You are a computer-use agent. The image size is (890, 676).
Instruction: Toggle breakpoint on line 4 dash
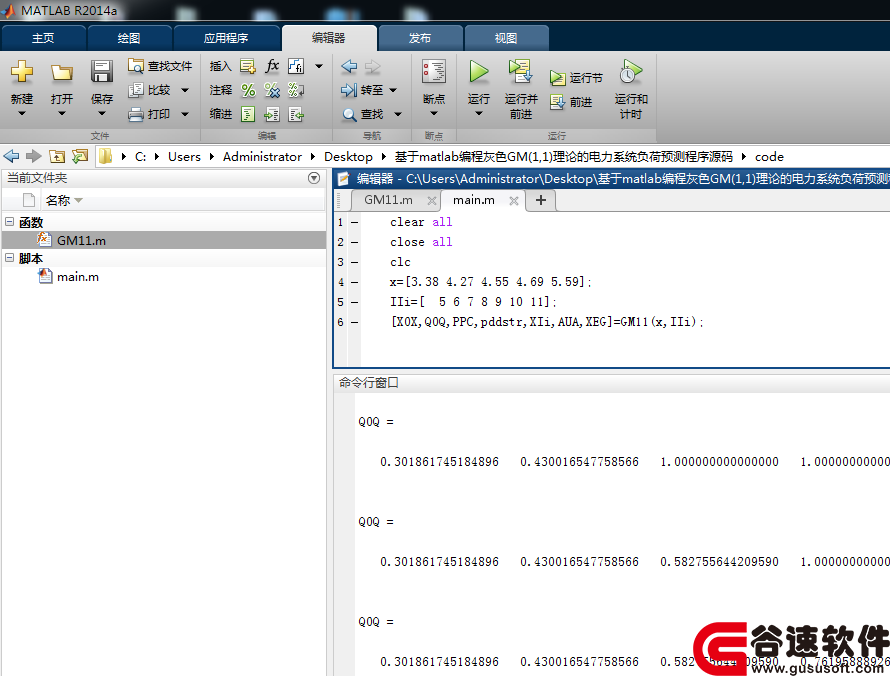pyautogui.click(x=354, y=282)
